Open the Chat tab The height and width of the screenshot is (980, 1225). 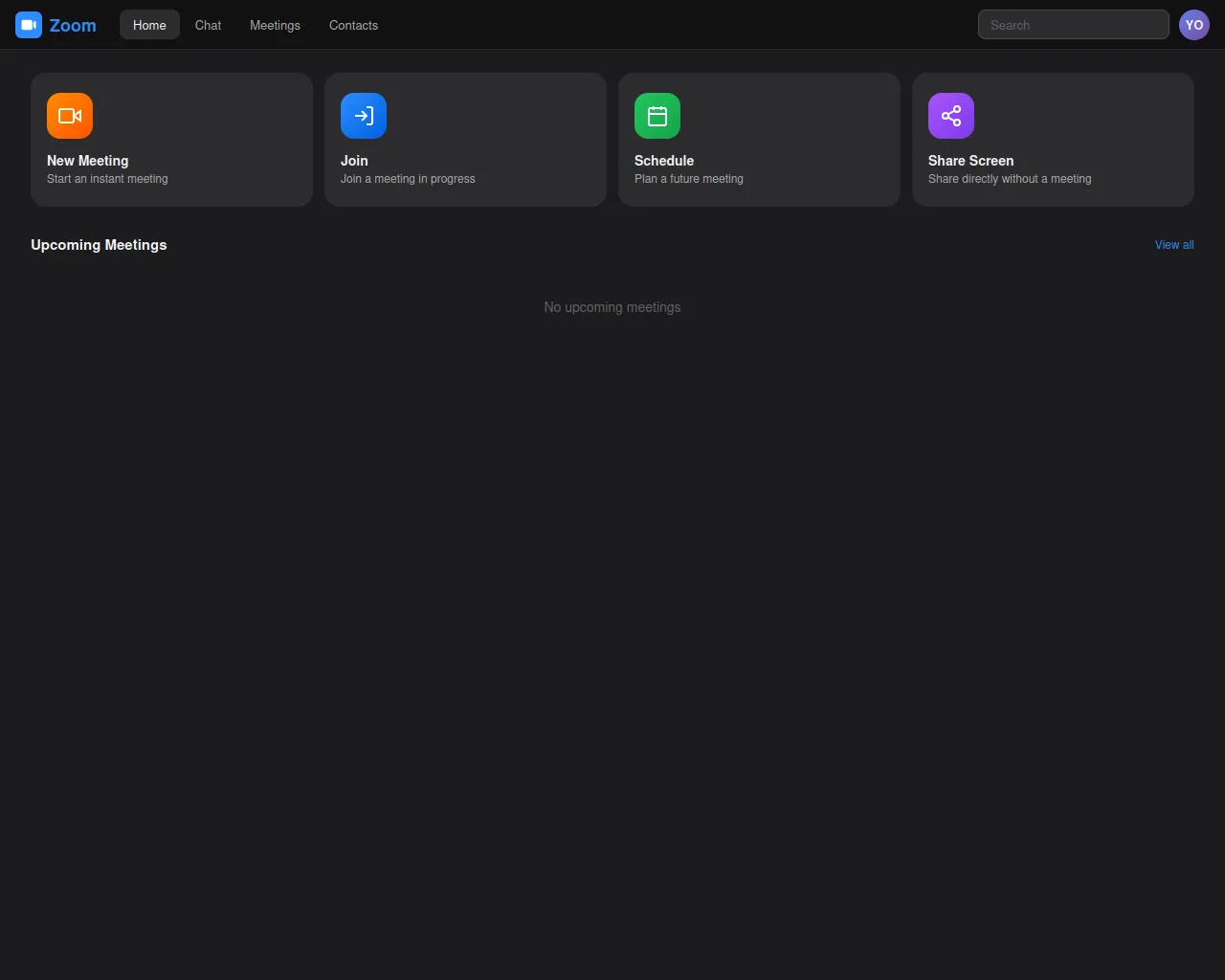208,25
